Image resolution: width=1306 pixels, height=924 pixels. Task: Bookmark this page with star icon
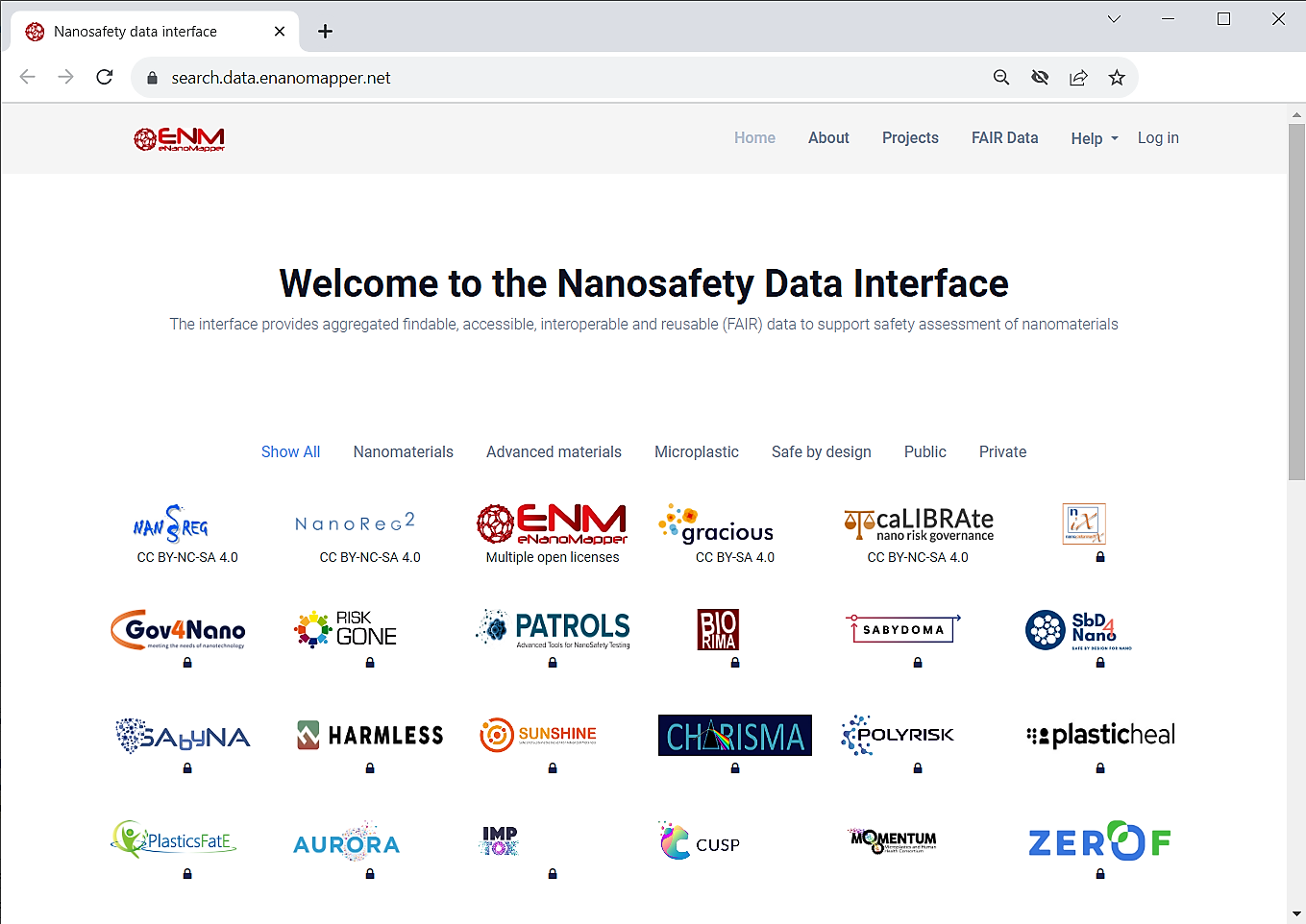1117,78
